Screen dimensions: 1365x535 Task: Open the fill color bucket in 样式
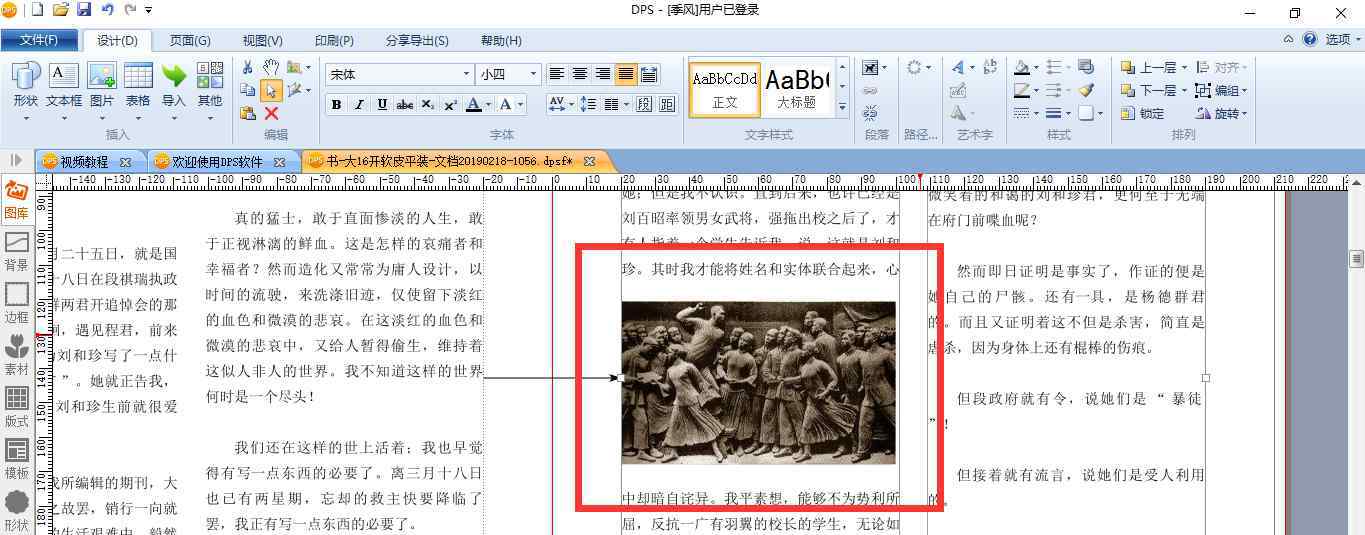(1020, 67)
